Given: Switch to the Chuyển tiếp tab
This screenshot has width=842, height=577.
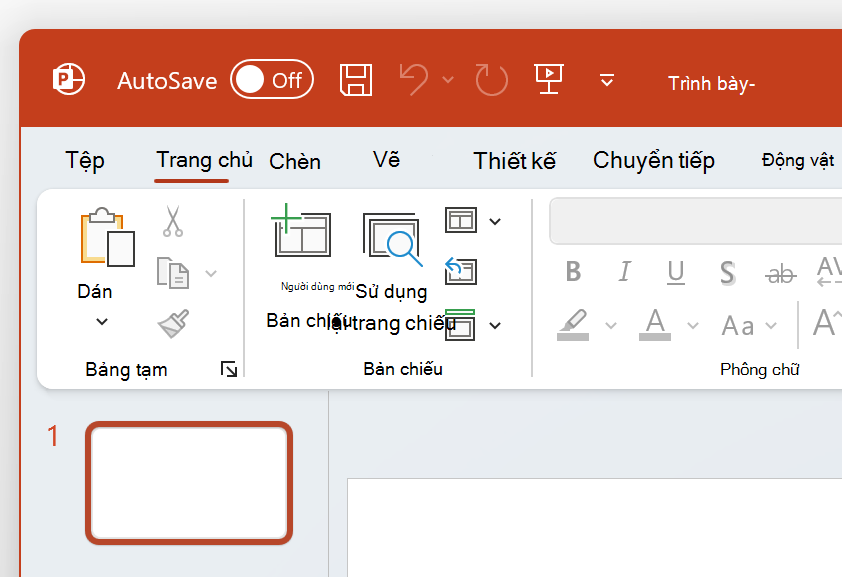Looking at the screenshot, I should [x=654, y=161].
